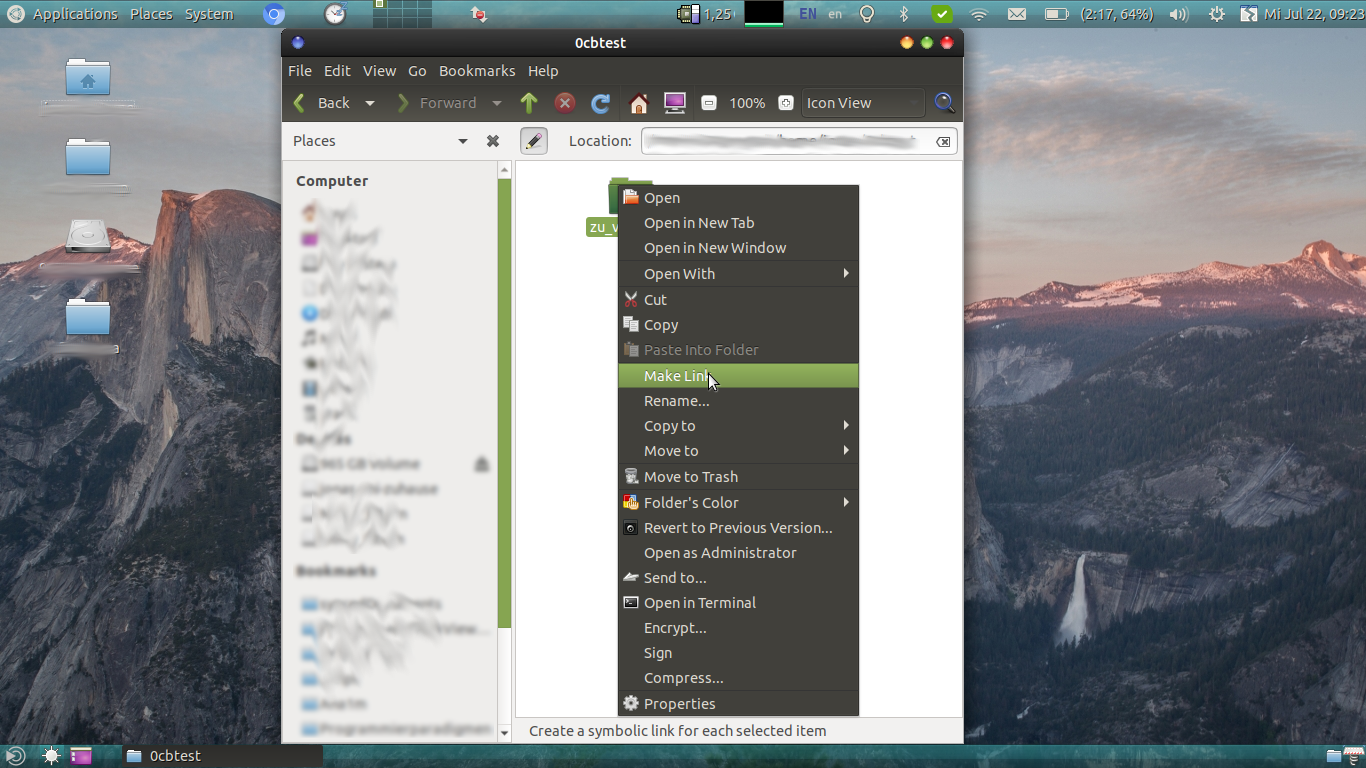1366x768 pixels.
Task: Zoom out using the minus icon
Action: tap(710, 102)
